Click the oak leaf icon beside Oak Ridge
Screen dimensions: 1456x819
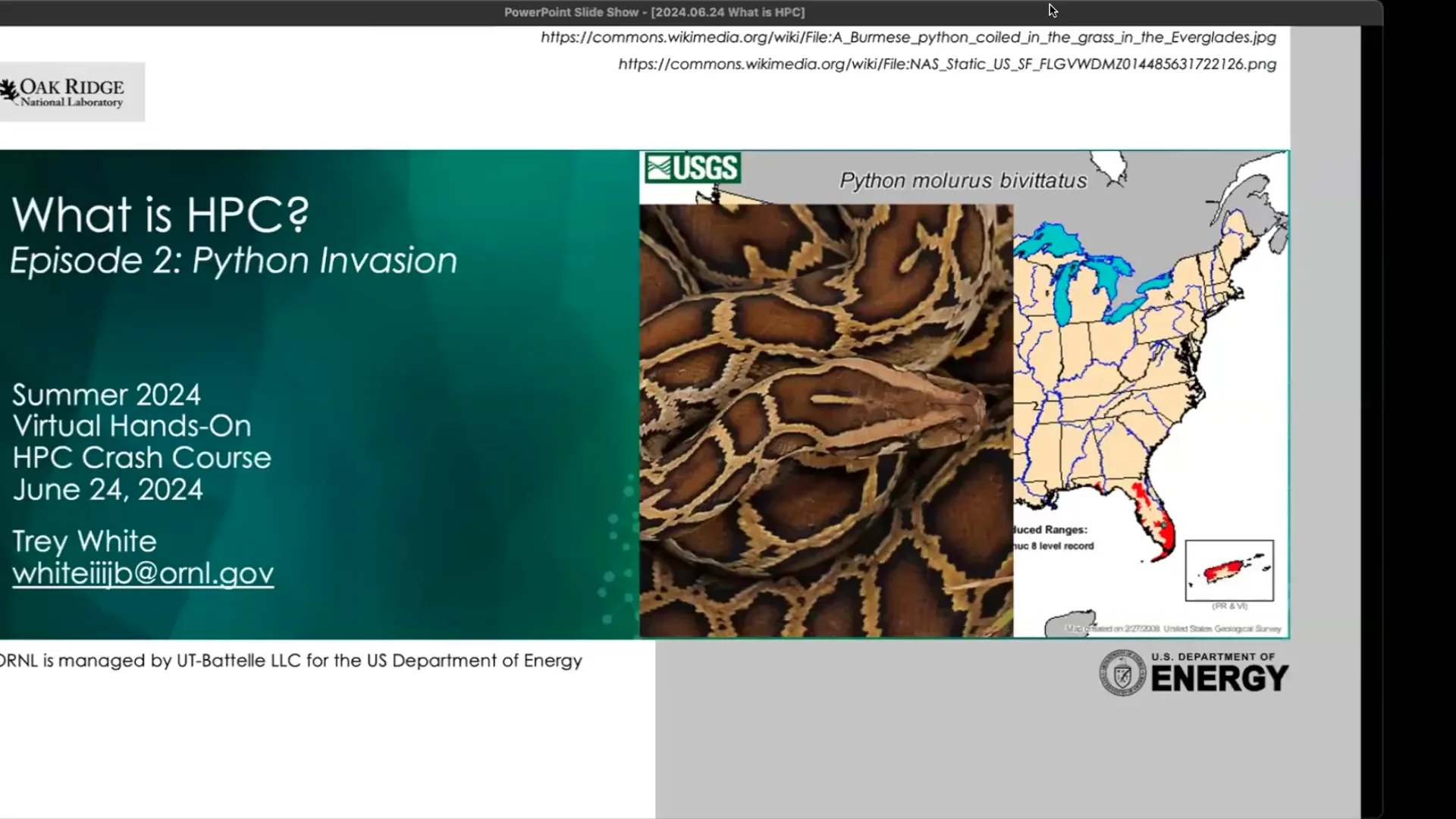[9, 93]
